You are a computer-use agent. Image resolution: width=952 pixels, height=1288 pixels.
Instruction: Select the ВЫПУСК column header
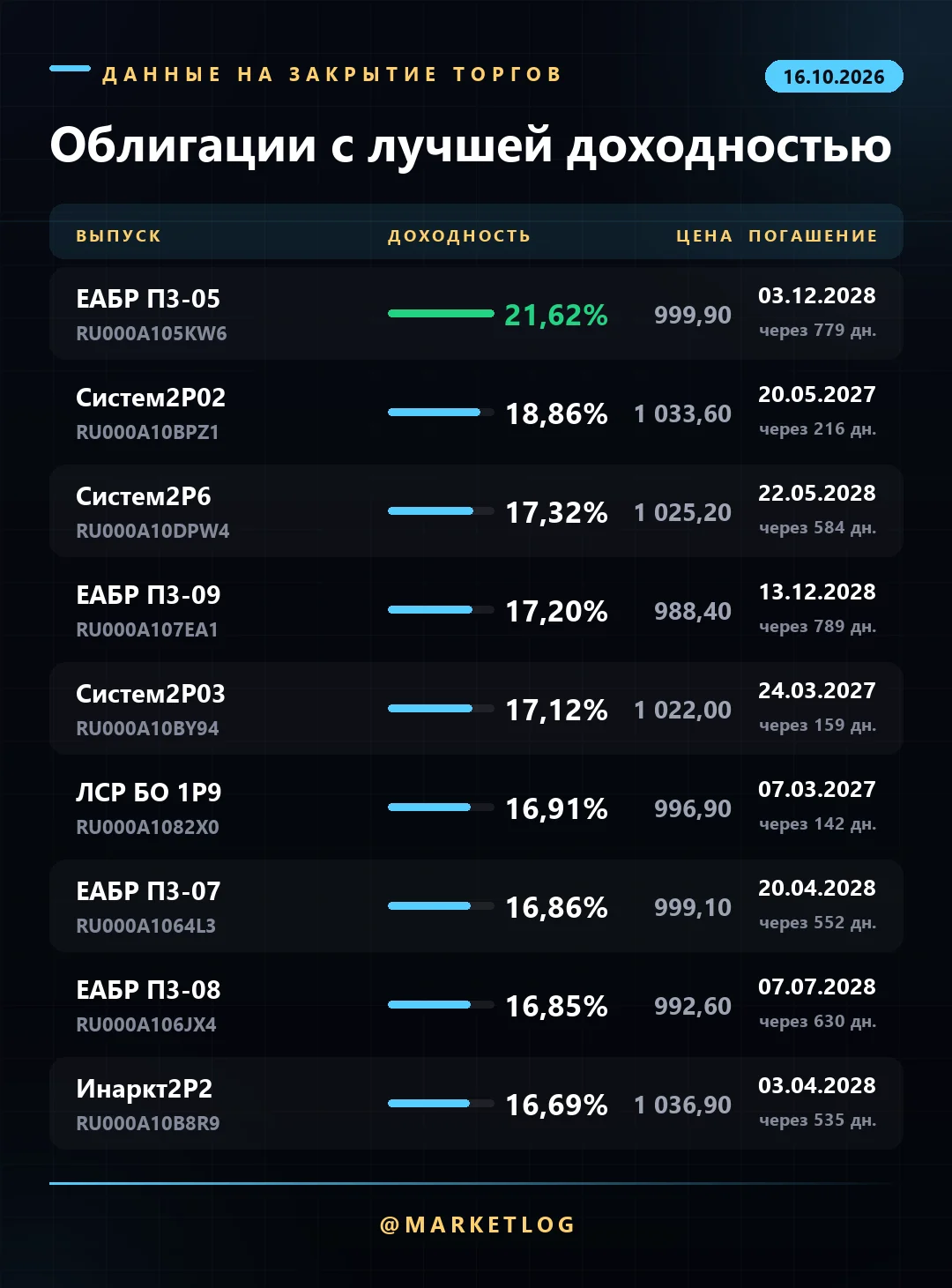coord(119,236)
